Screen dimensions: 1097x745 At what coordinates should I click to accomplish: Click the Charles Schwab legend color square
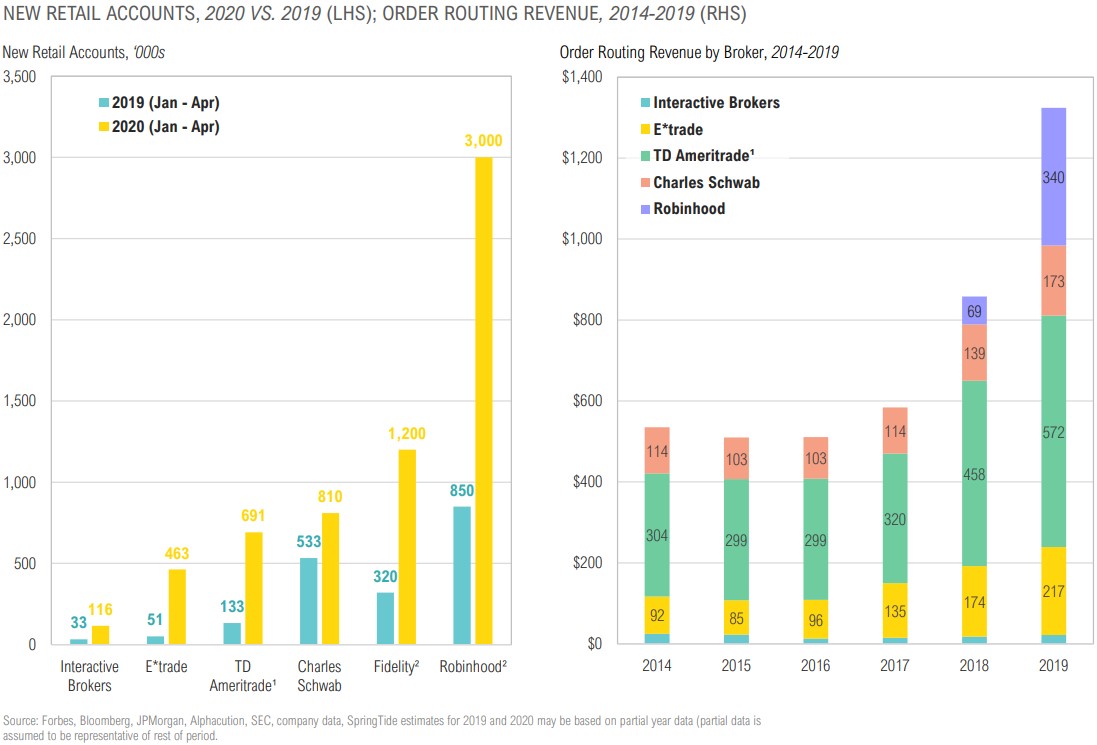pyautogui.click(x=645, y=183)
